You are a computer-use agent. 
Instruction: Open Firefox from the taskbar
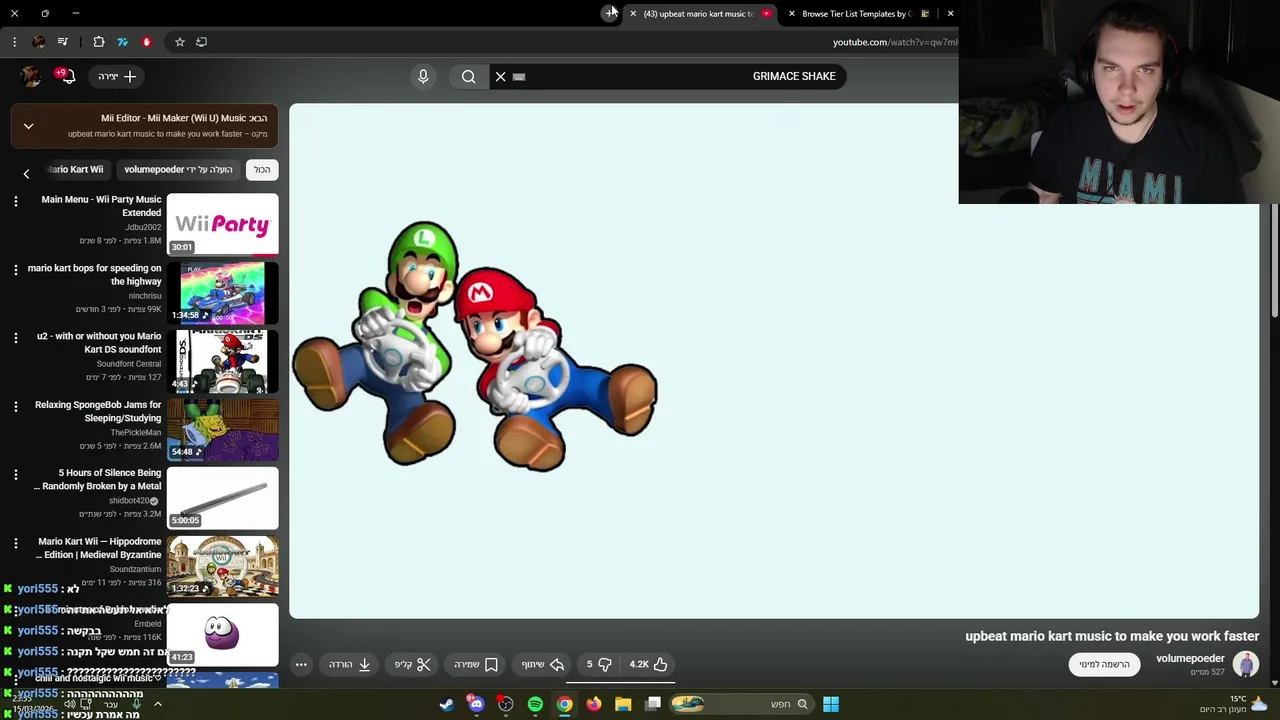[594, 704]
